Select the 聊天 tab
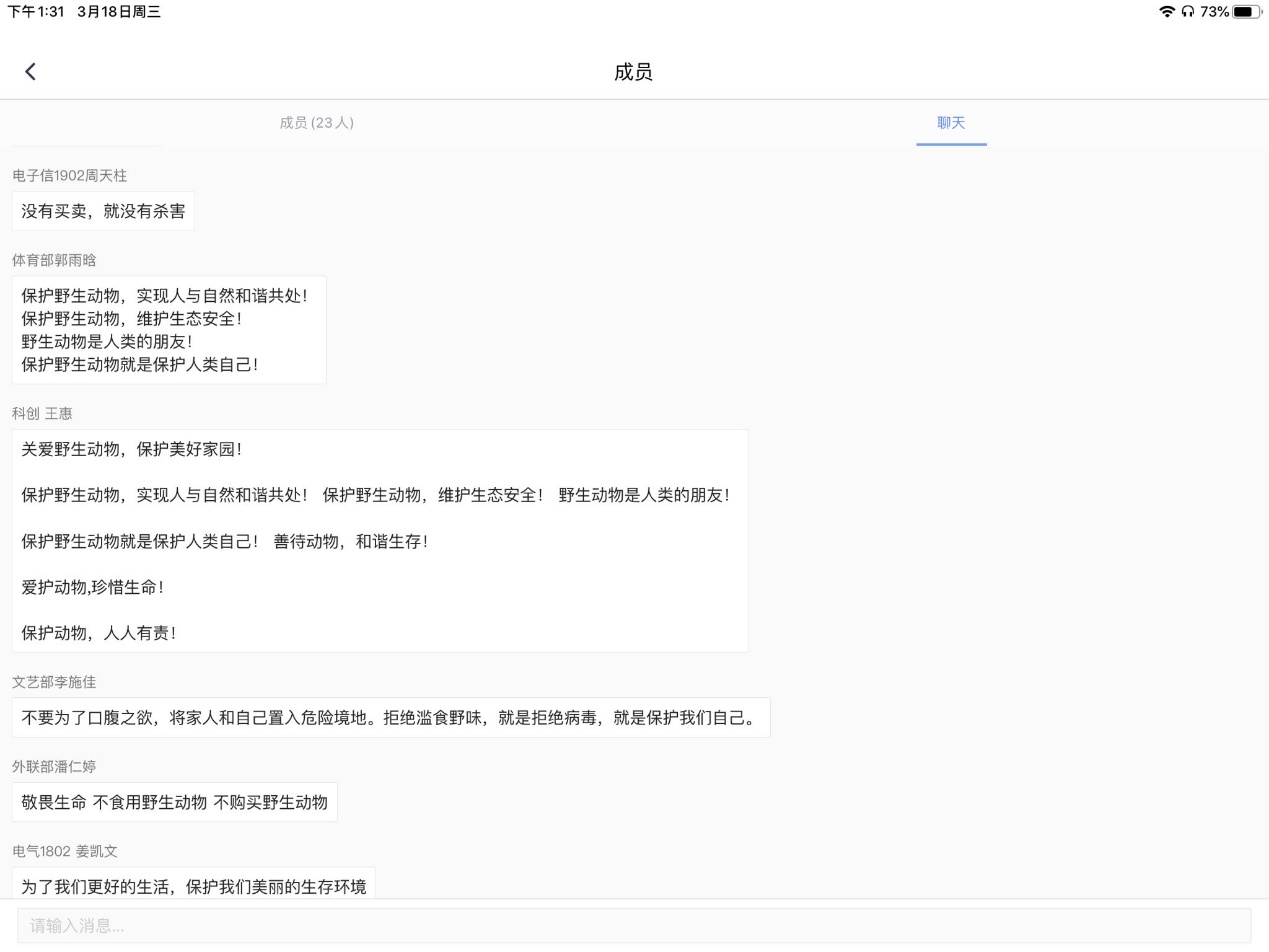 pos(950,123)
